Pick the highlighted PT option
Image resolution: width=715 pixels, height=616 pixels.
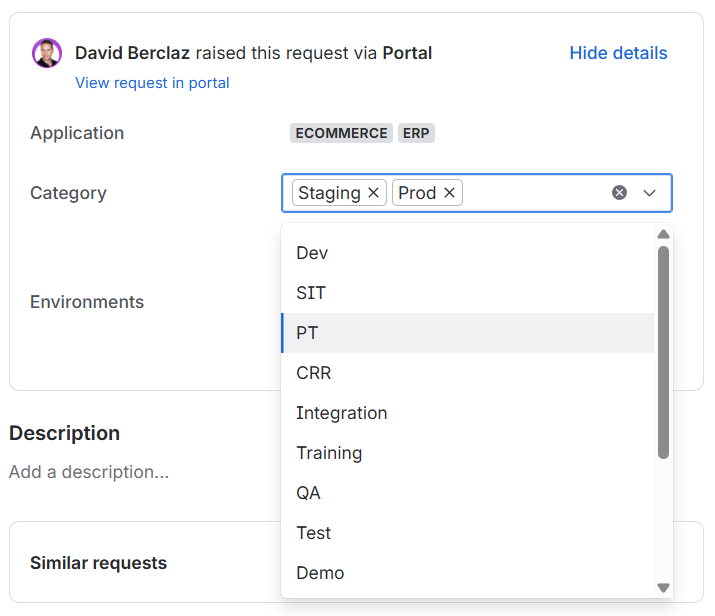(468, 333)
